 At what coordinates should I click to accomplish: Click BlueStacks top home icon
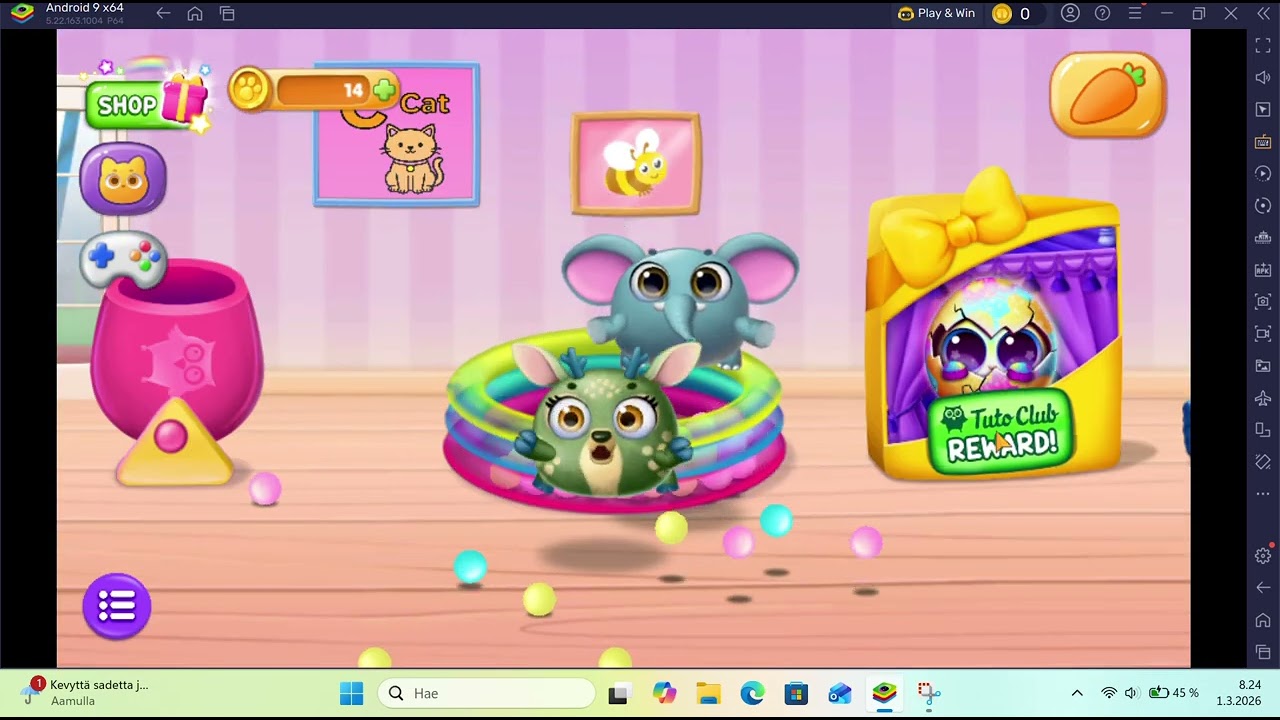click(195, 13)
